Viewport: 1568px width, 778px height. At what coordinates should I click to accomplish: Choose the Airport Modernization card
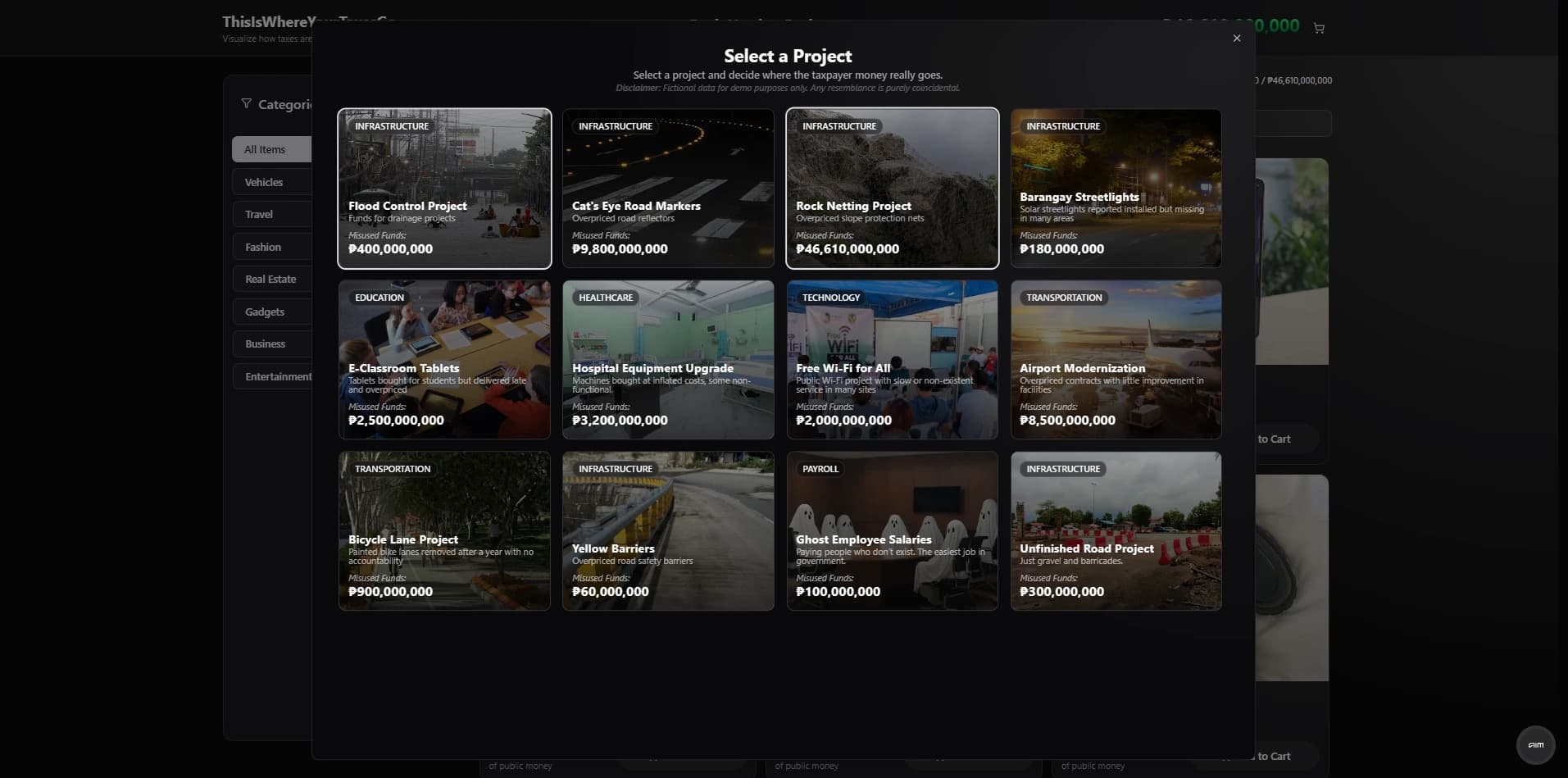click(x=1116, y=360)
